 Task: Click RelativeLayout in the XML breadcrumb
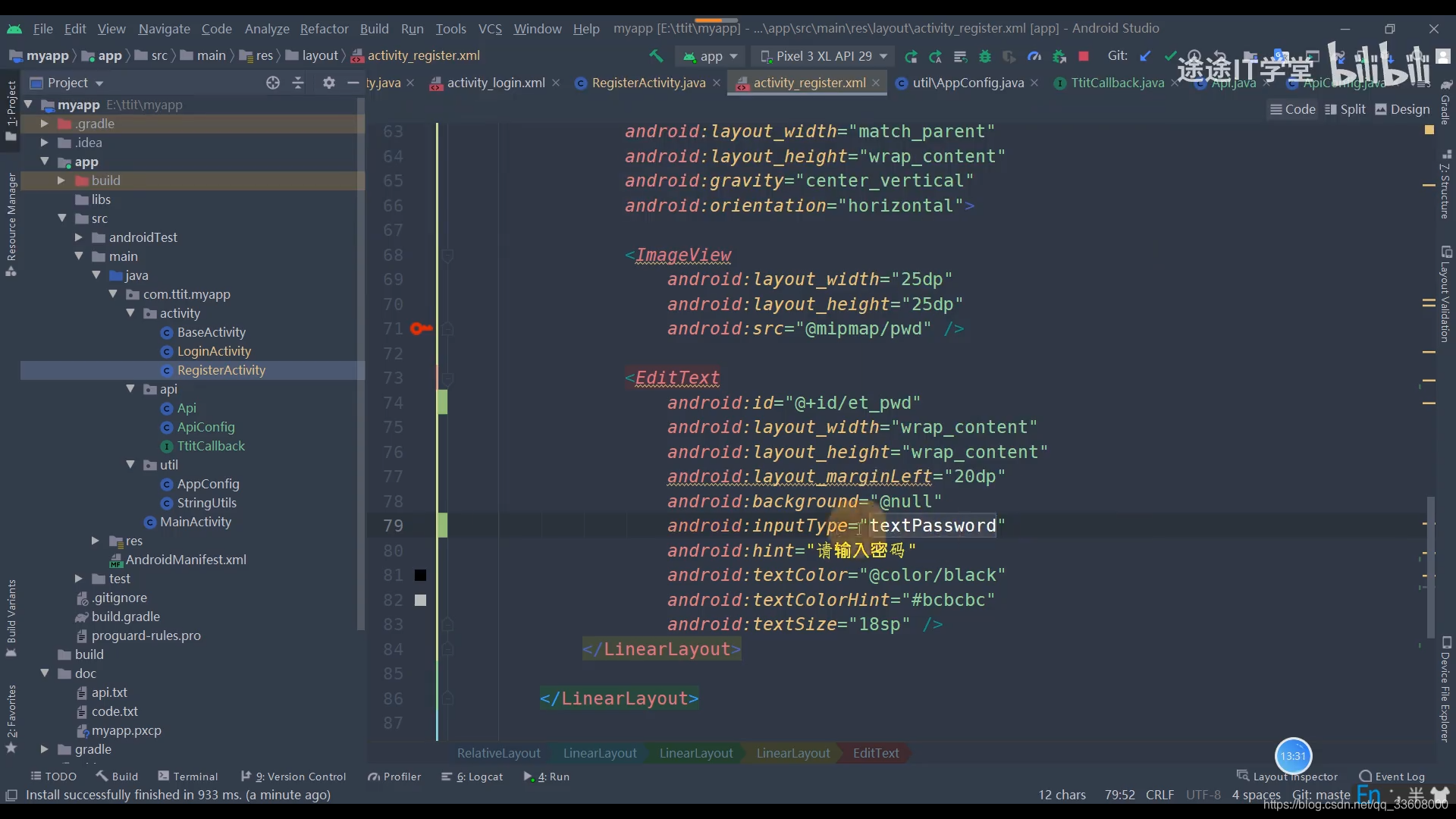pyautogui.click(x=498, y=753)
